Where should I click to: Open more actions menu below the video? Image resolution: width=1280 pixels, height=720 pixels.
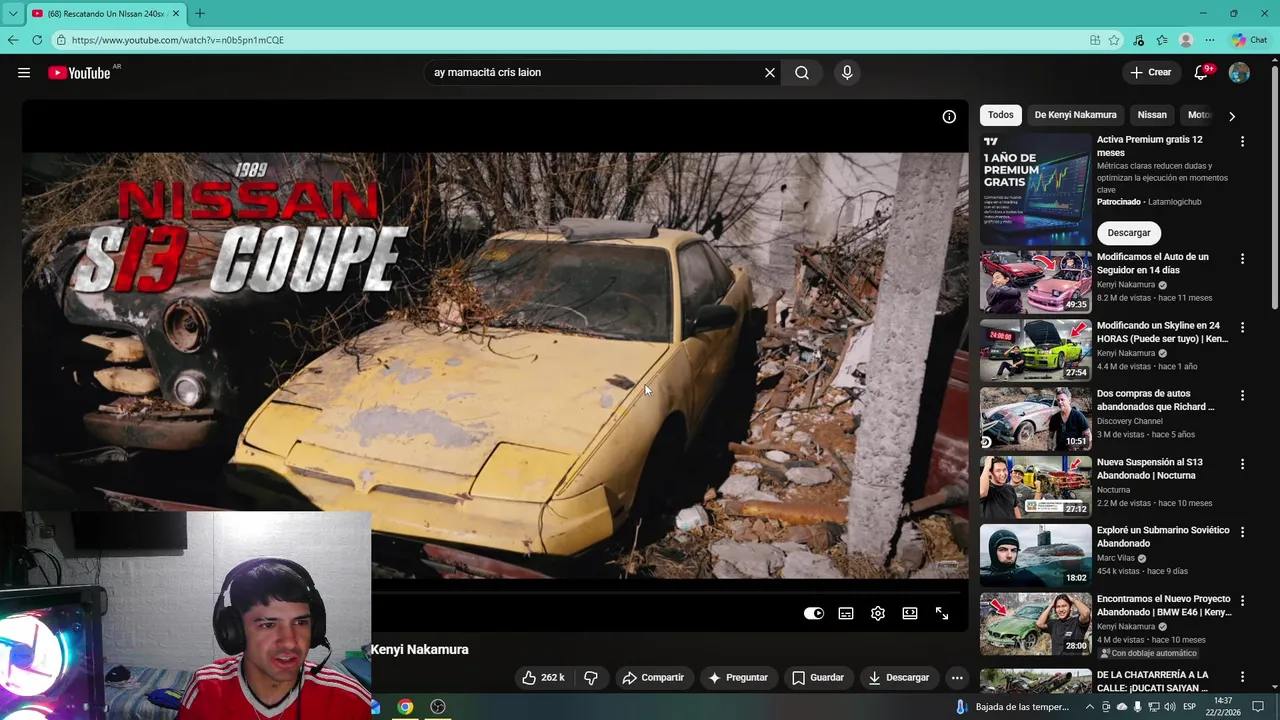click(957, 677)
